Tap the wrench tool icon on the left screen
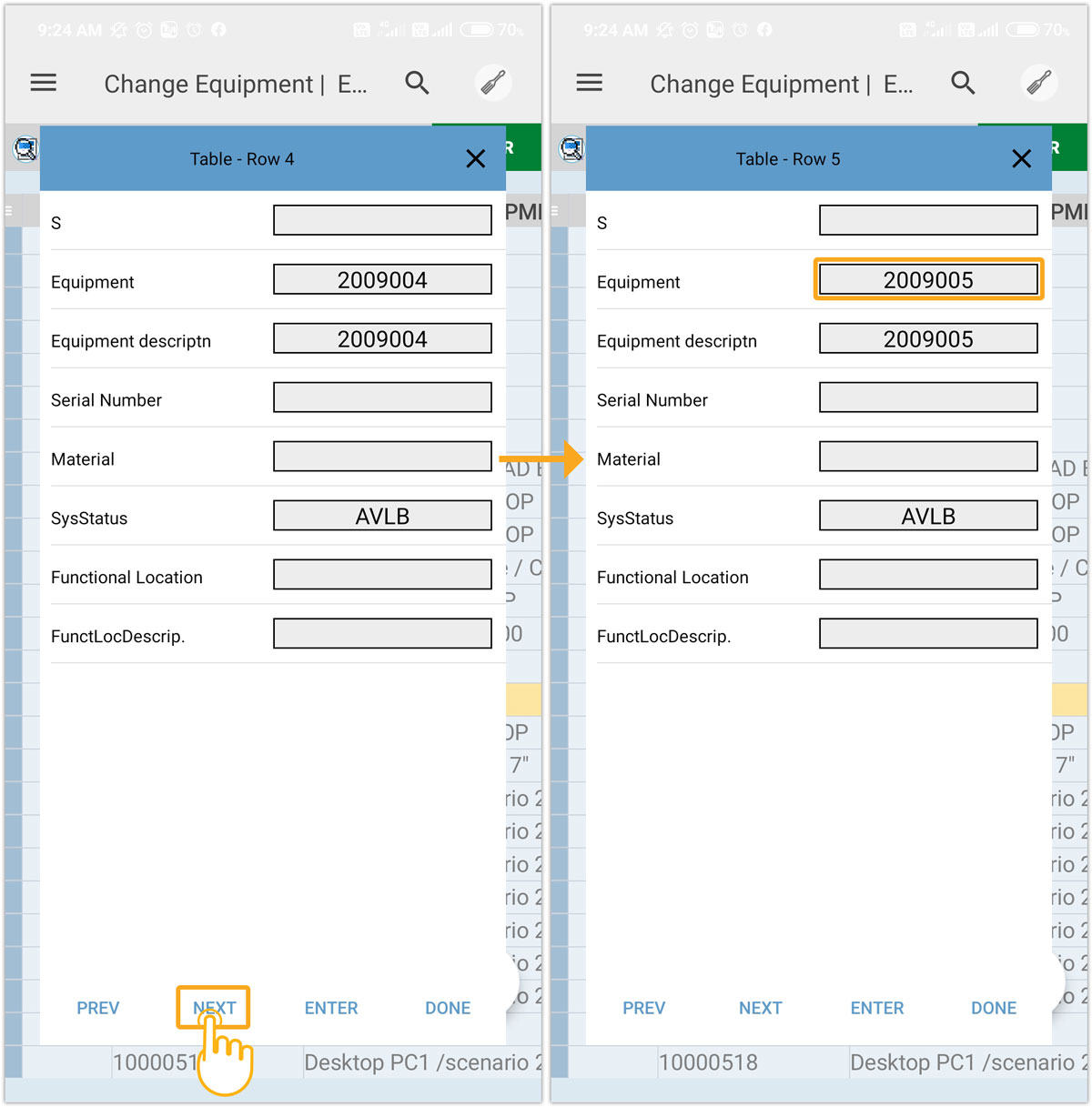 tap(493, 84)
